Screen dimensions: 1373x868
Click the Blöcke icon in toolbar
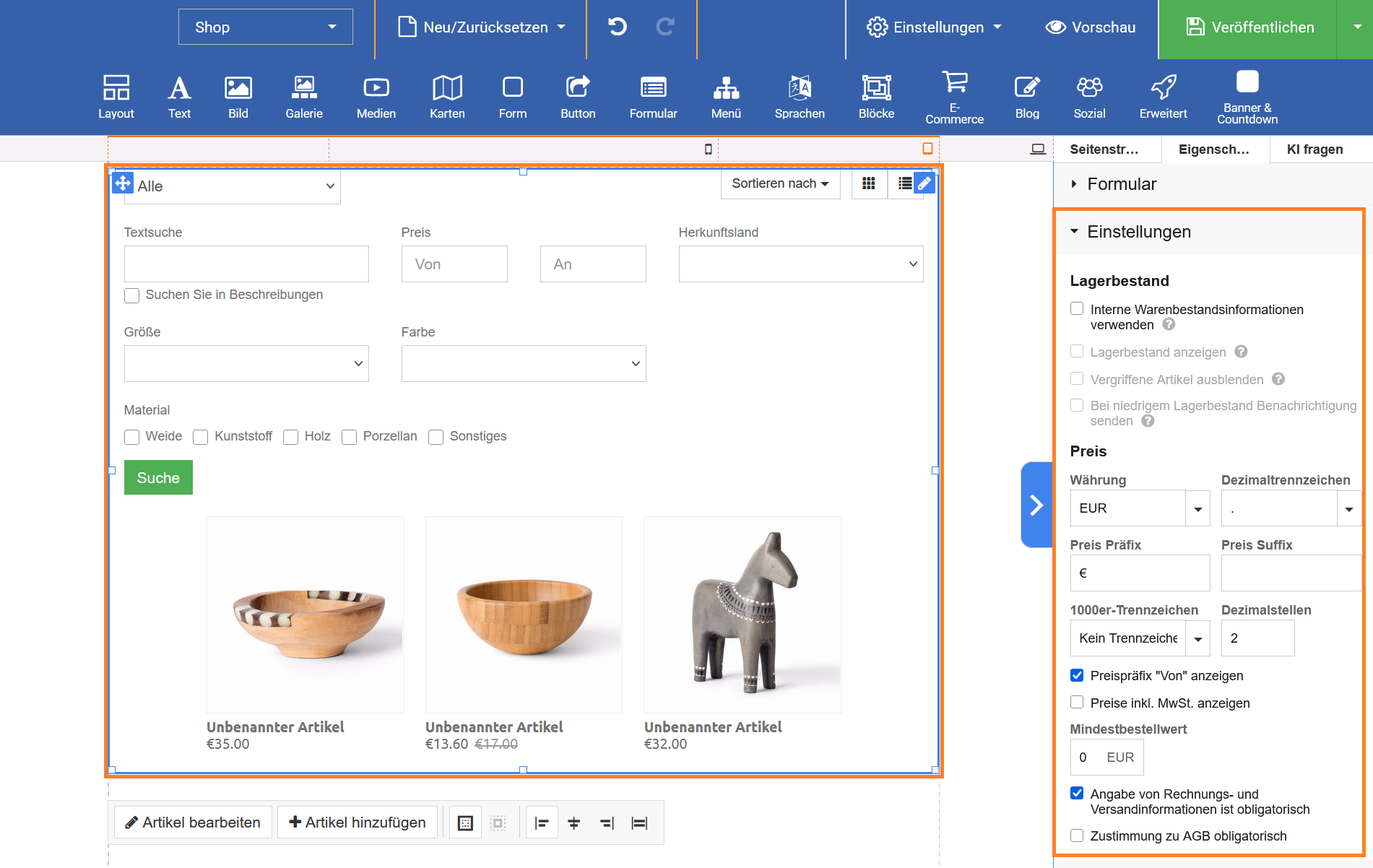pos(876,97)
